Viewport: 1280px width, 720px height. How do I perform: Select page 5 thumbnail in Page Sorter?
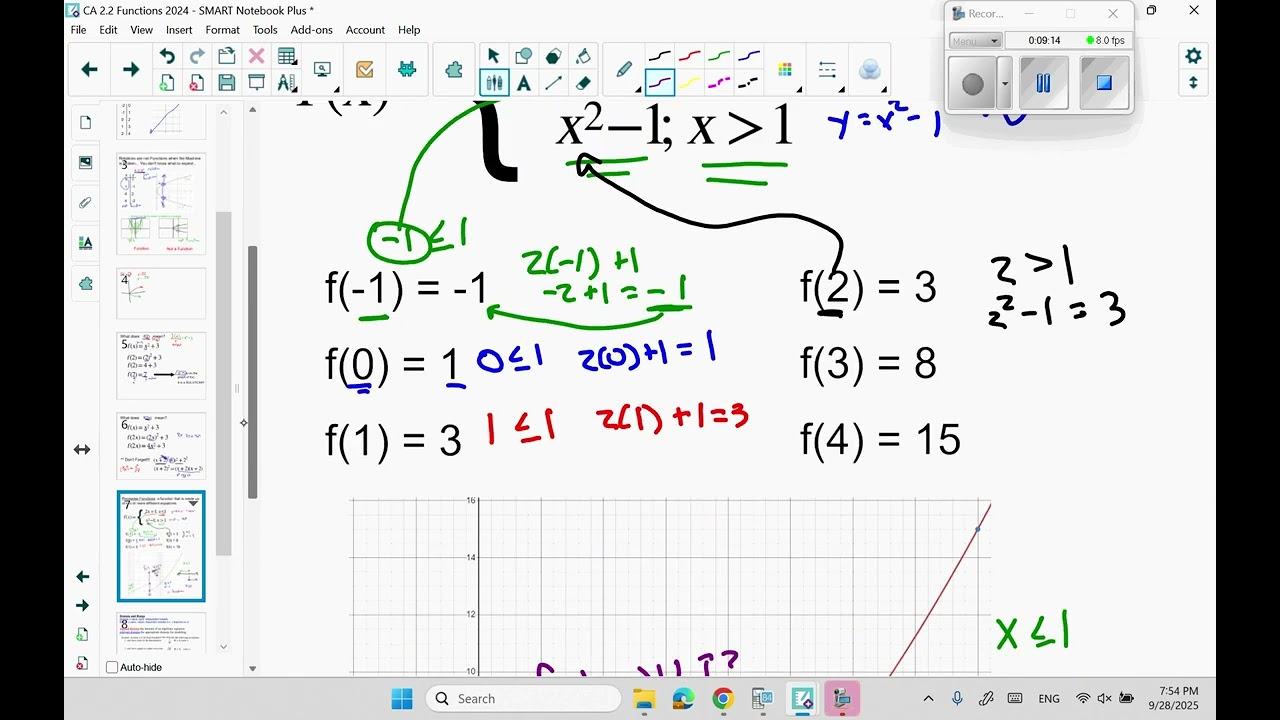coord(161,366)
